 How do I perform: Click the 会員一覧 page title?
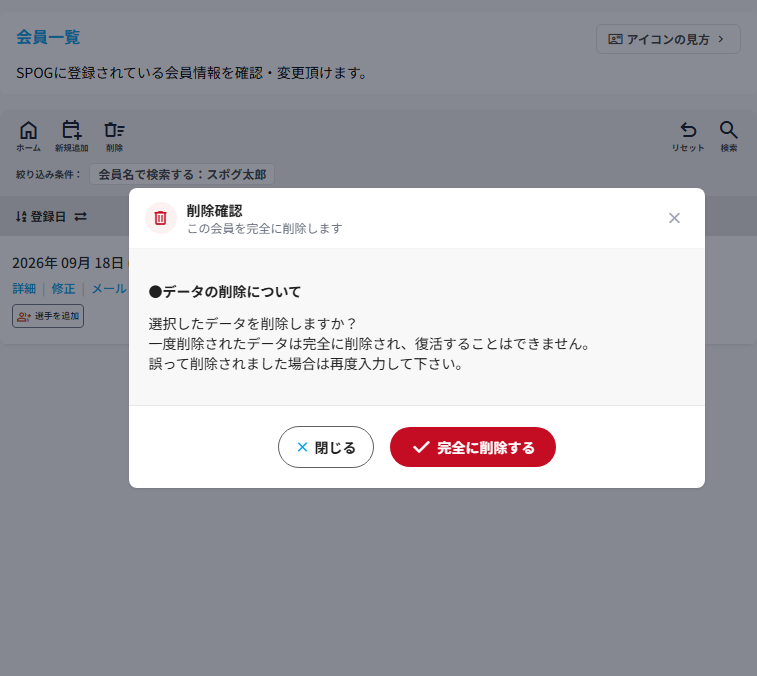click(x=48, y=37)
